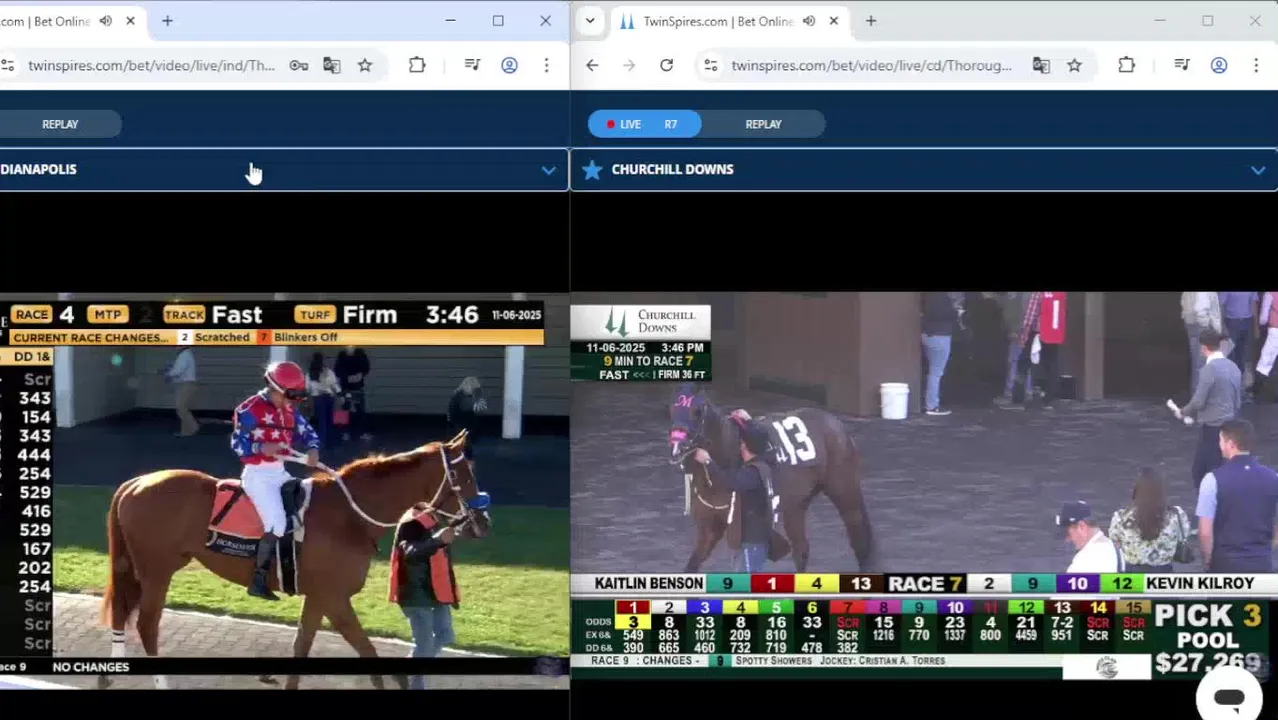Click the right window's URL address field
The image size is (1278, 720).
871,65
